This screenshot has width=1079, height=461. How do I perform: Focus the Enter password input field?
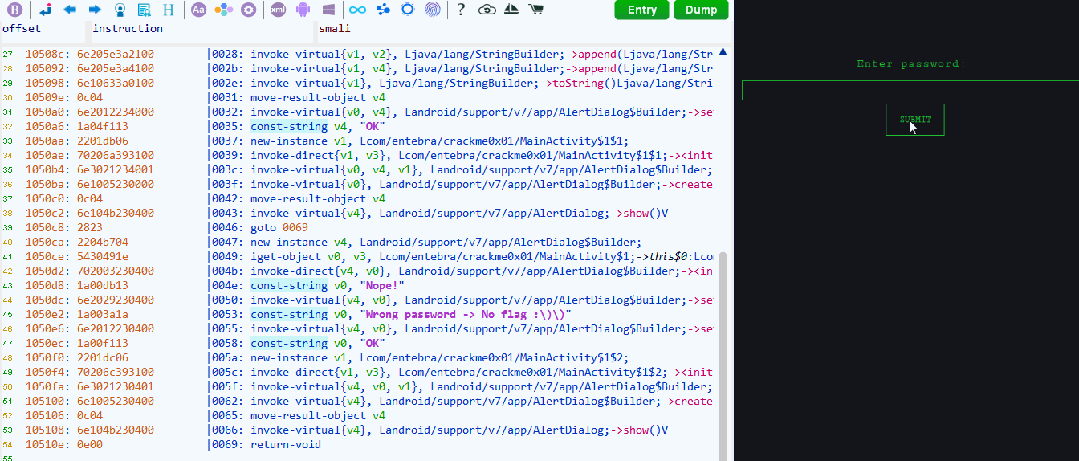(910, 91)
